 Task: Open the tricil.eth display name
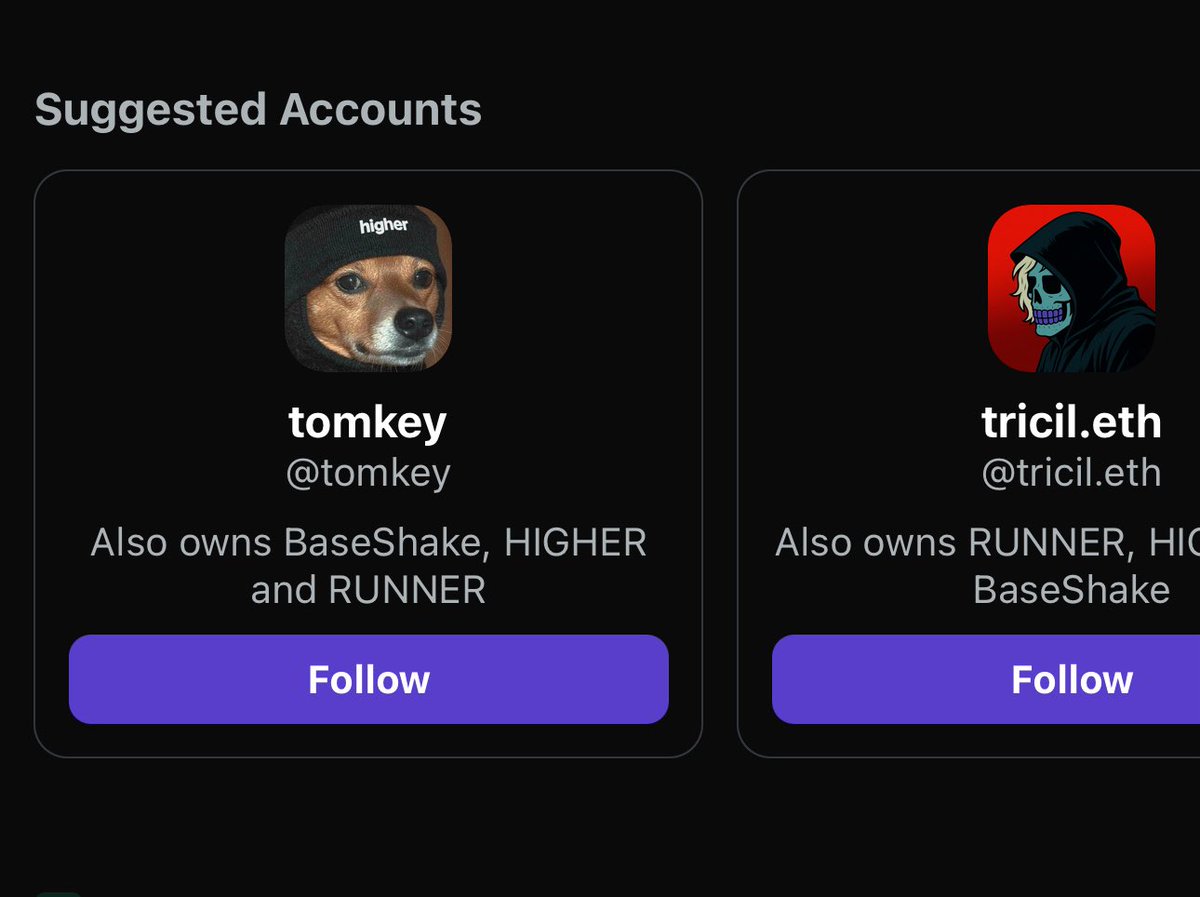click(1071, 423)
